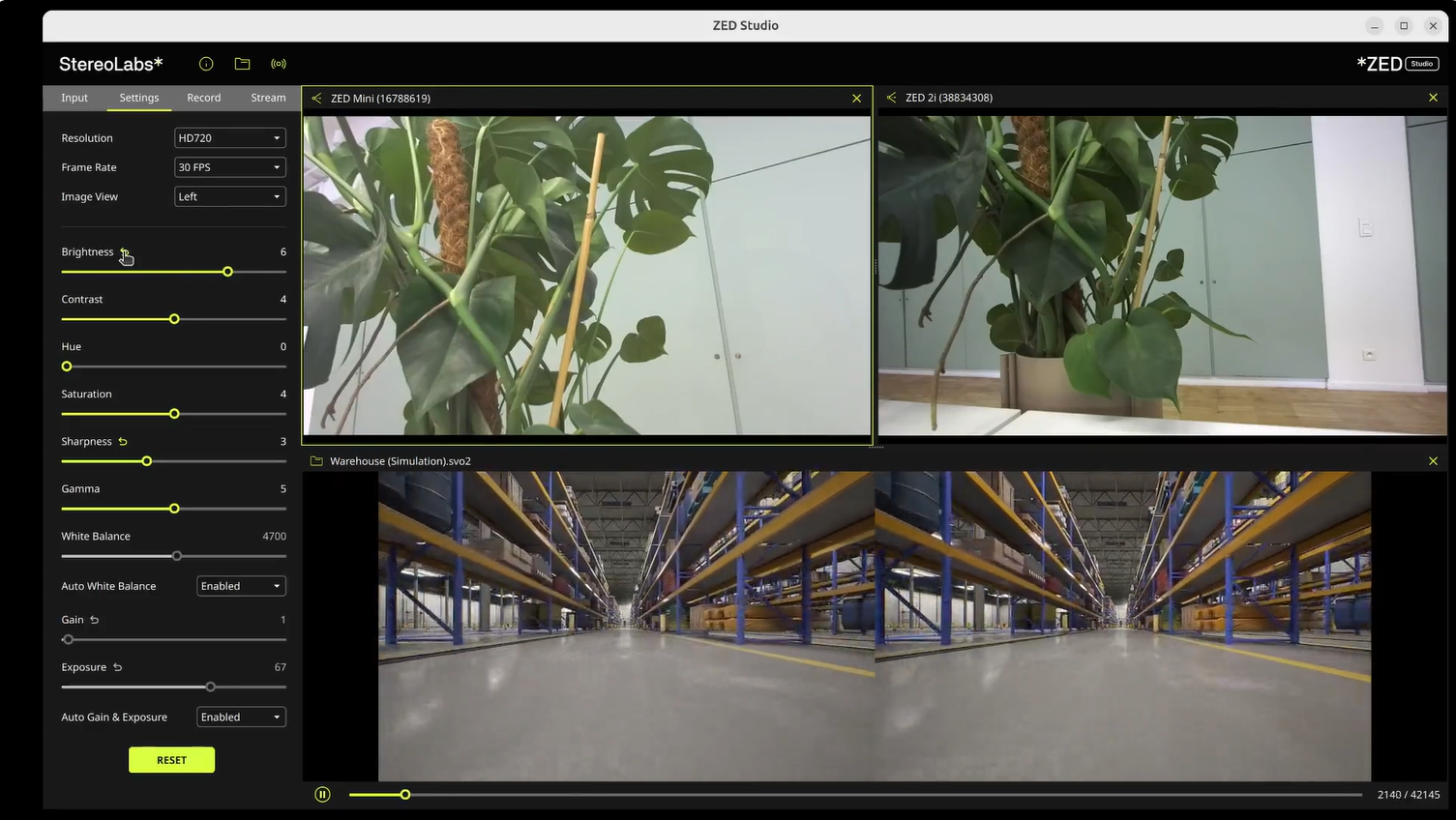Reset Sharpness with its undo arrow icon

[123, 442]
